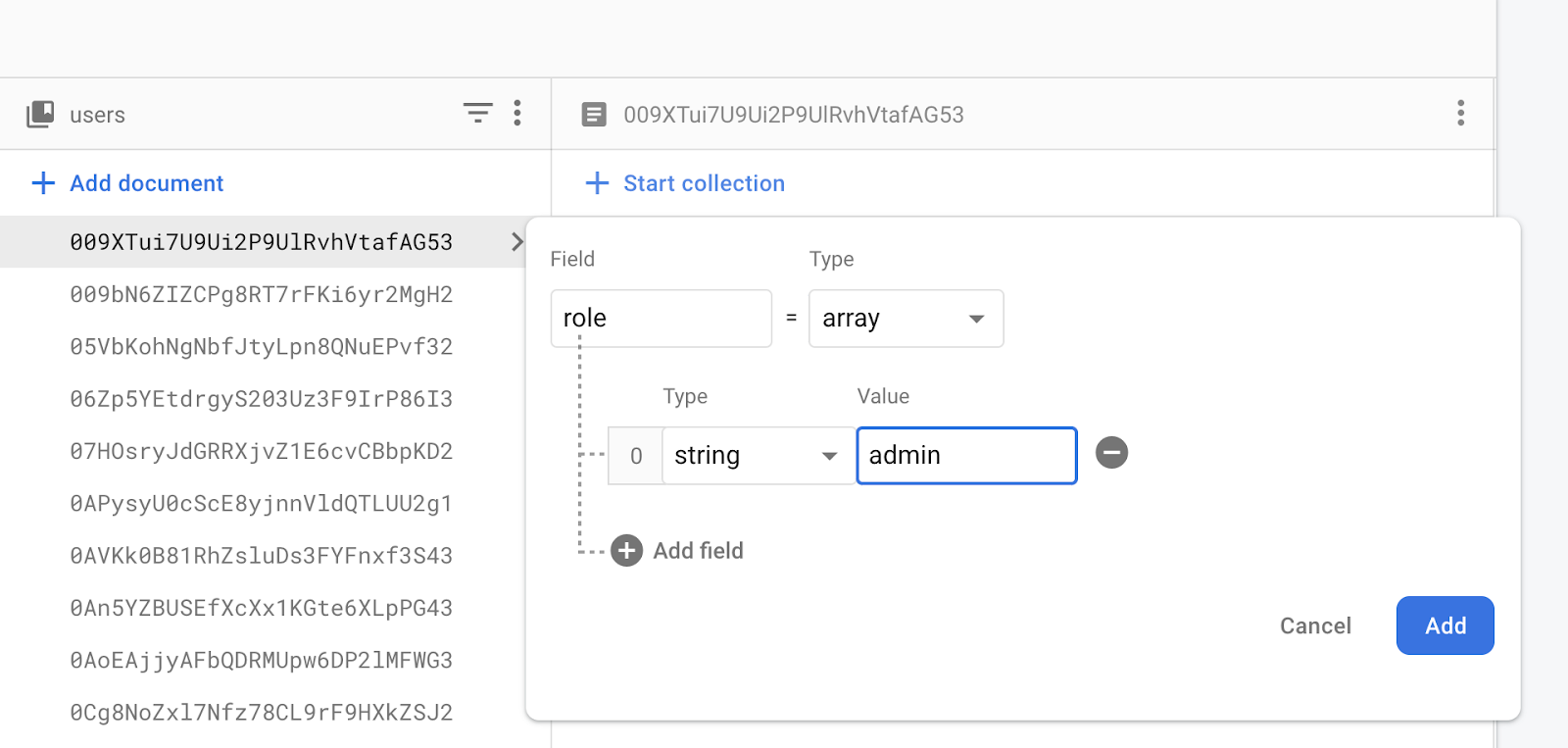This screenshot has width=1568, height=748.
Task: Select document 009bN6ZIZCPg8RT7rFKi6yr2MgH2
Action: [261, 295]
